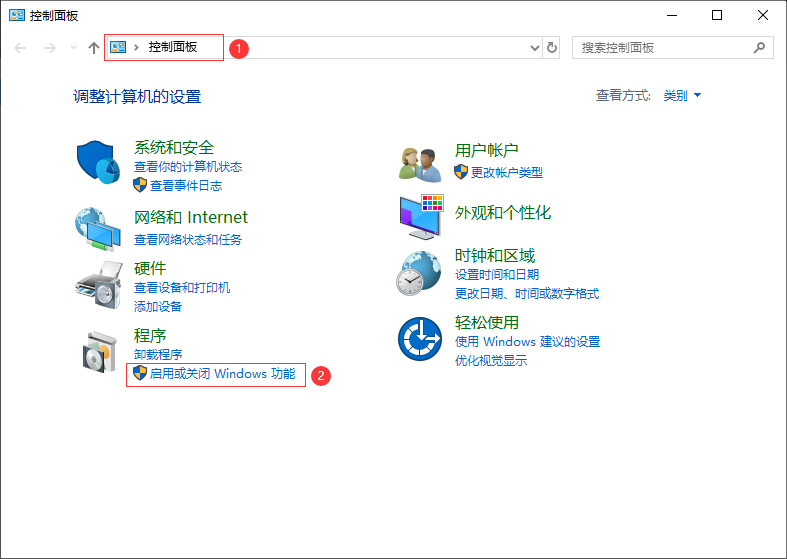Click the forward navigation arrow

pos(49,48)
